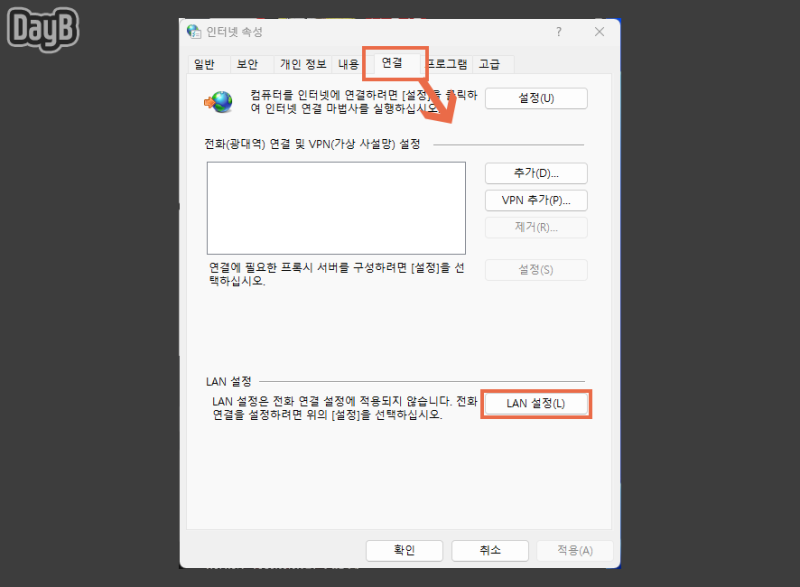Switch to the 일반 (General) tab
This screenshot has height=587, width=800.
[x=206, y=63]
